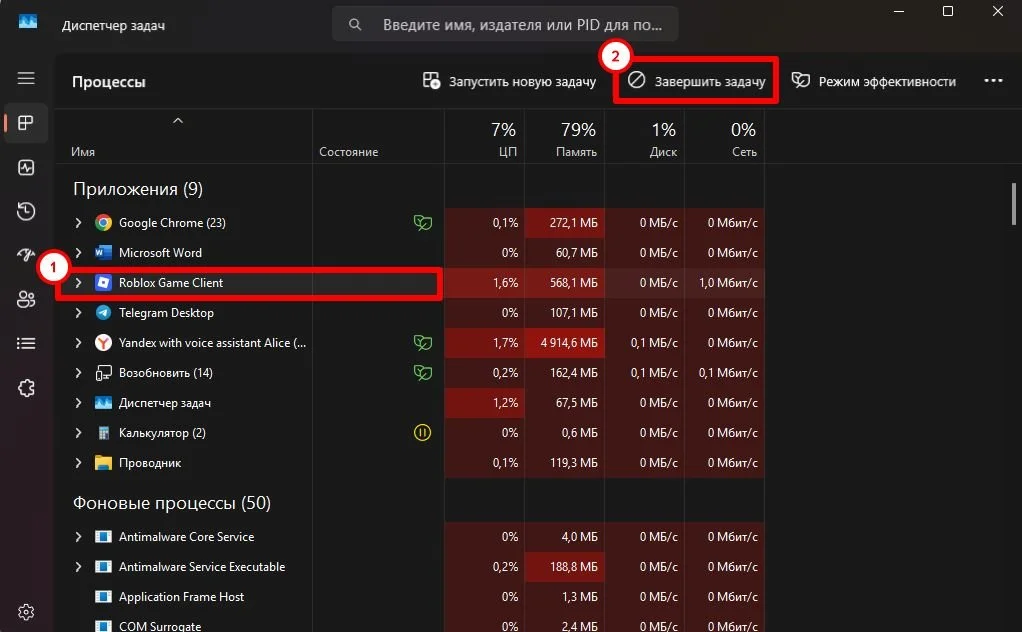
Task: Click the Yandex browser icon
Action: (103, 343)
